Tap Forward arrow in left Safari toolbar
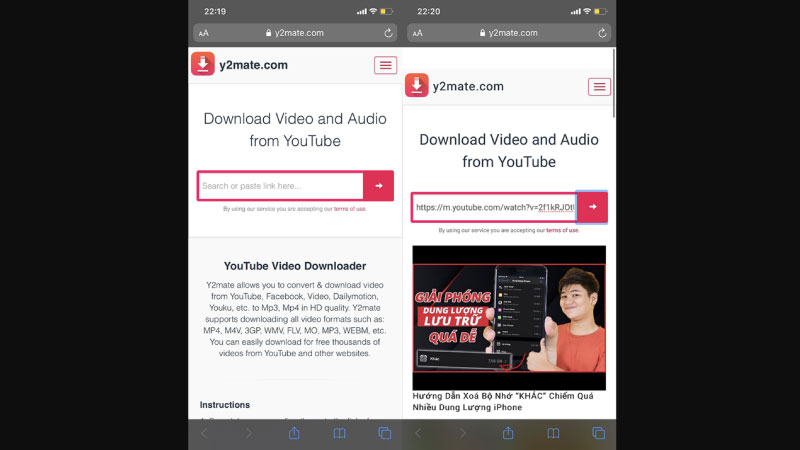 (249, 433)
